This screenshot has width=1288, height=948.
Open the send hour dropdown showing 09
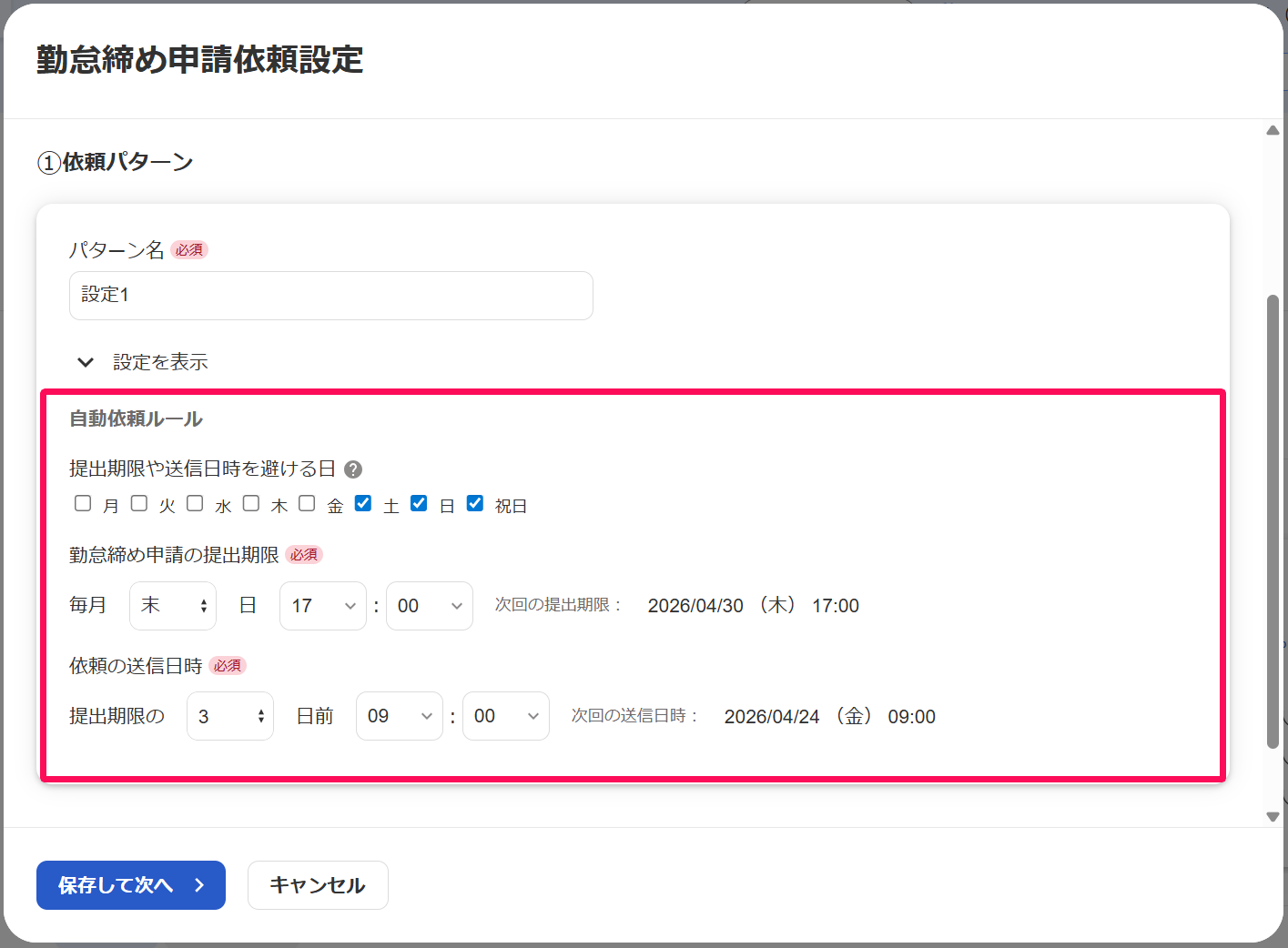click(400, 716)
